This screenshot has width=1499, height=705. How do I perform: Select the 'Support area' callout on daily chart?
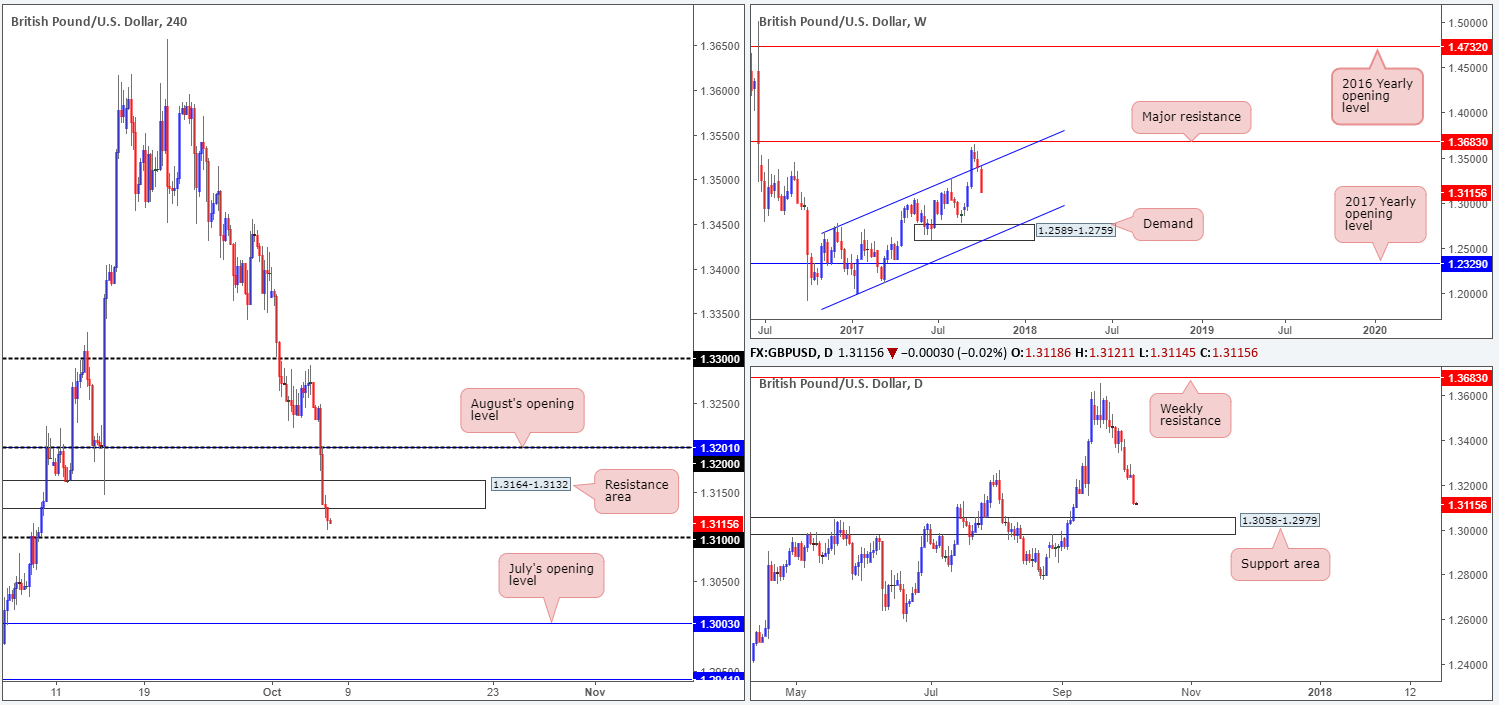[1280, 563]
